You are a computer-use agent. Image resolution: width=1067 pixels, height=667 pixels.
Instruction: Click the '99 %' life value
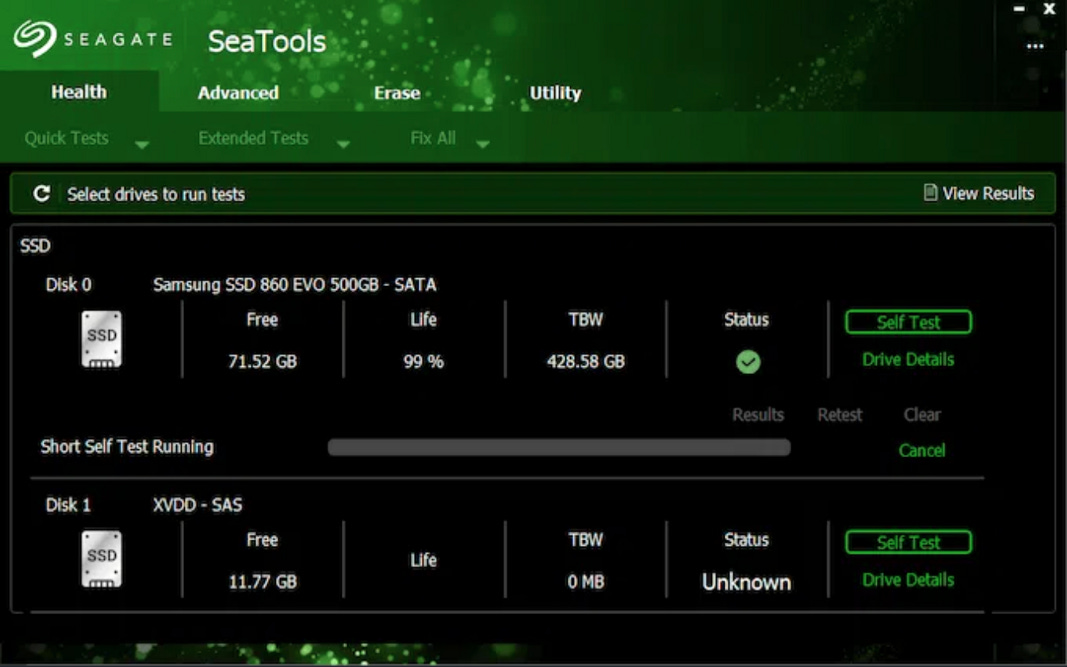pos(423,361)
